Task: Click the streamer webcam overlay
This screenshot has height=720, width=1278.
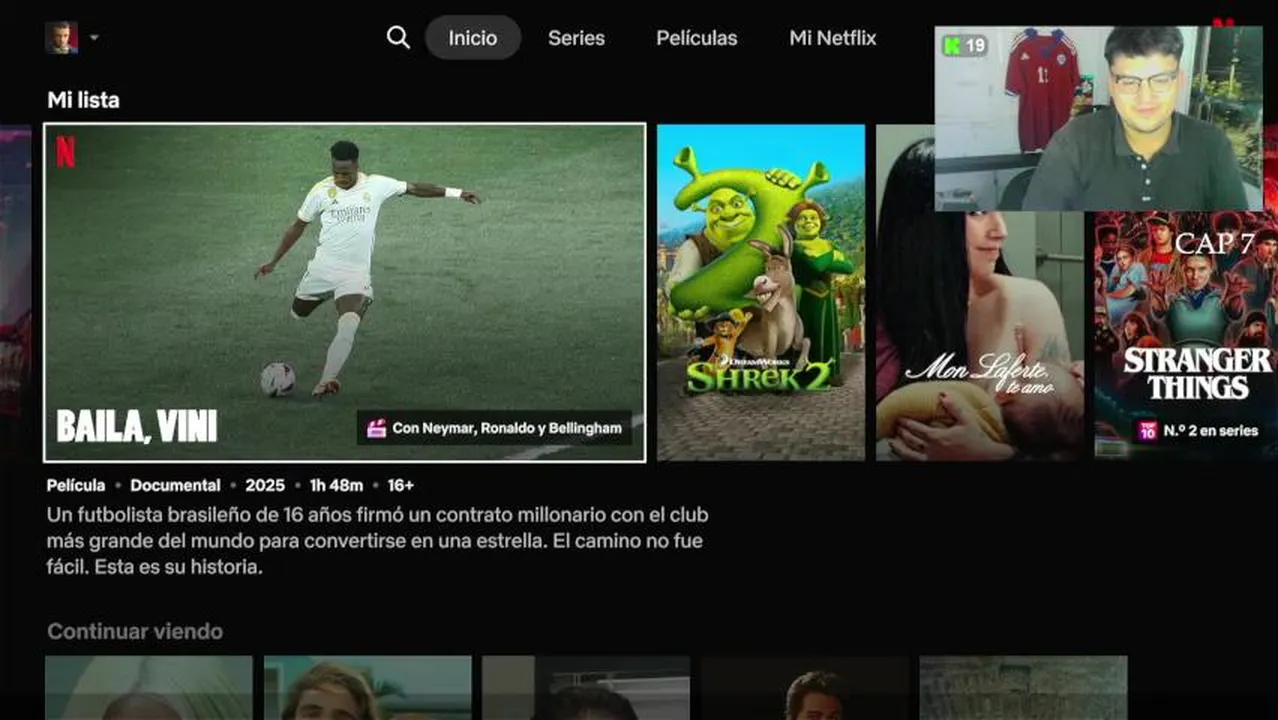Action: click(x=1099, y=118)
